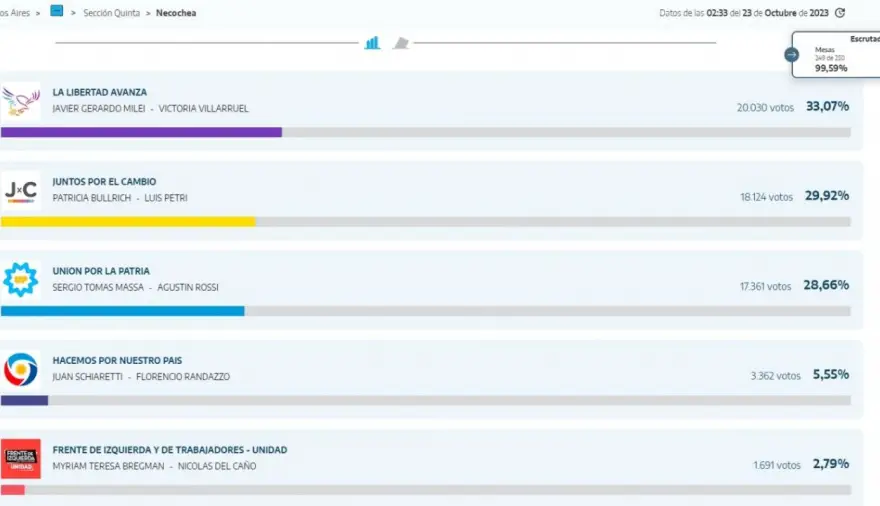Click the 17.361 votos count
Viewport: 880px width, 506px height.
(766, 286)
